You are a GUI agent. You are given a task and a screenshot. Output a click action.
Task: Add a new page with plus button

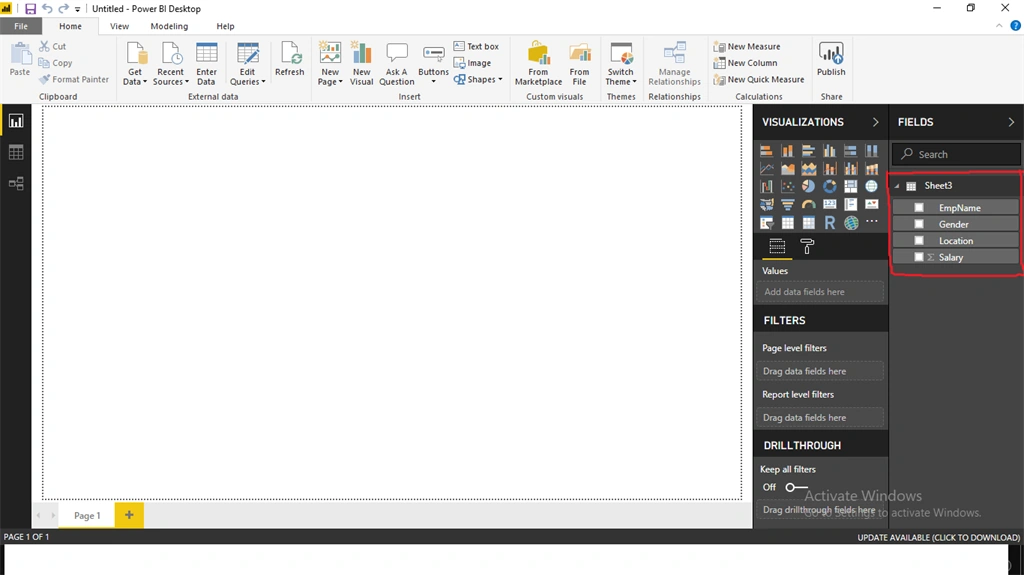tap(129, 515)
